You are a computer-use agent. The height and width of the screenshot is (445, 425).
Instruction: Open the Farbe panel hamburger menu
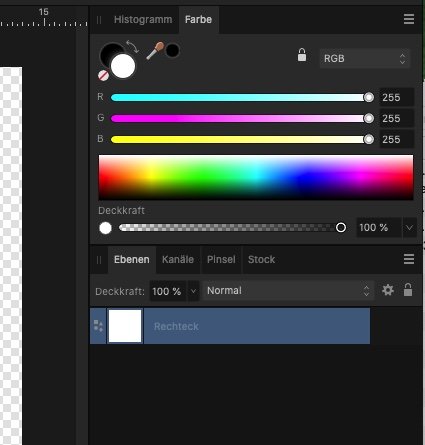[409, 19]
